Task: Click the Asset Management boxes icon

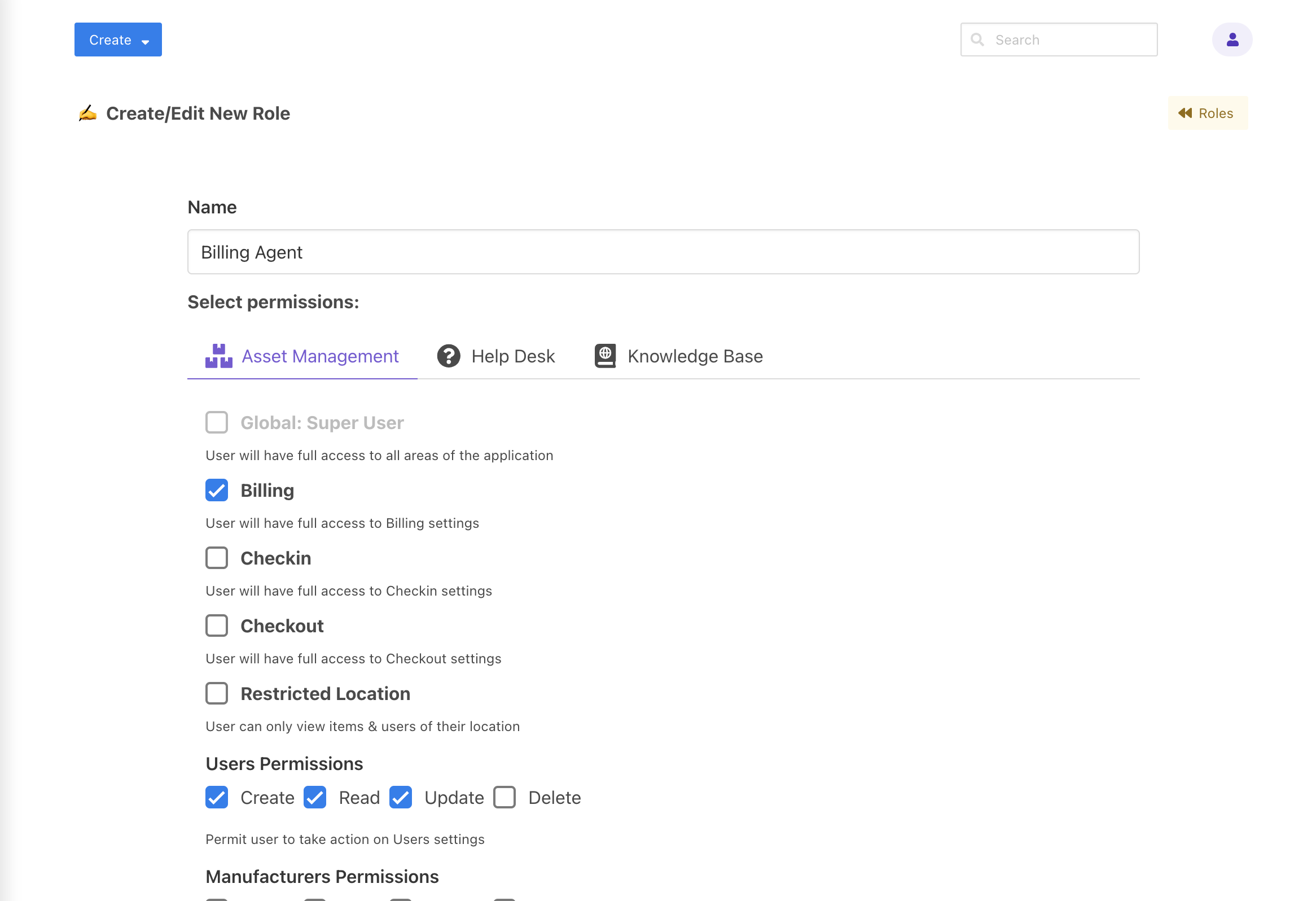Action: click(218, 356)
